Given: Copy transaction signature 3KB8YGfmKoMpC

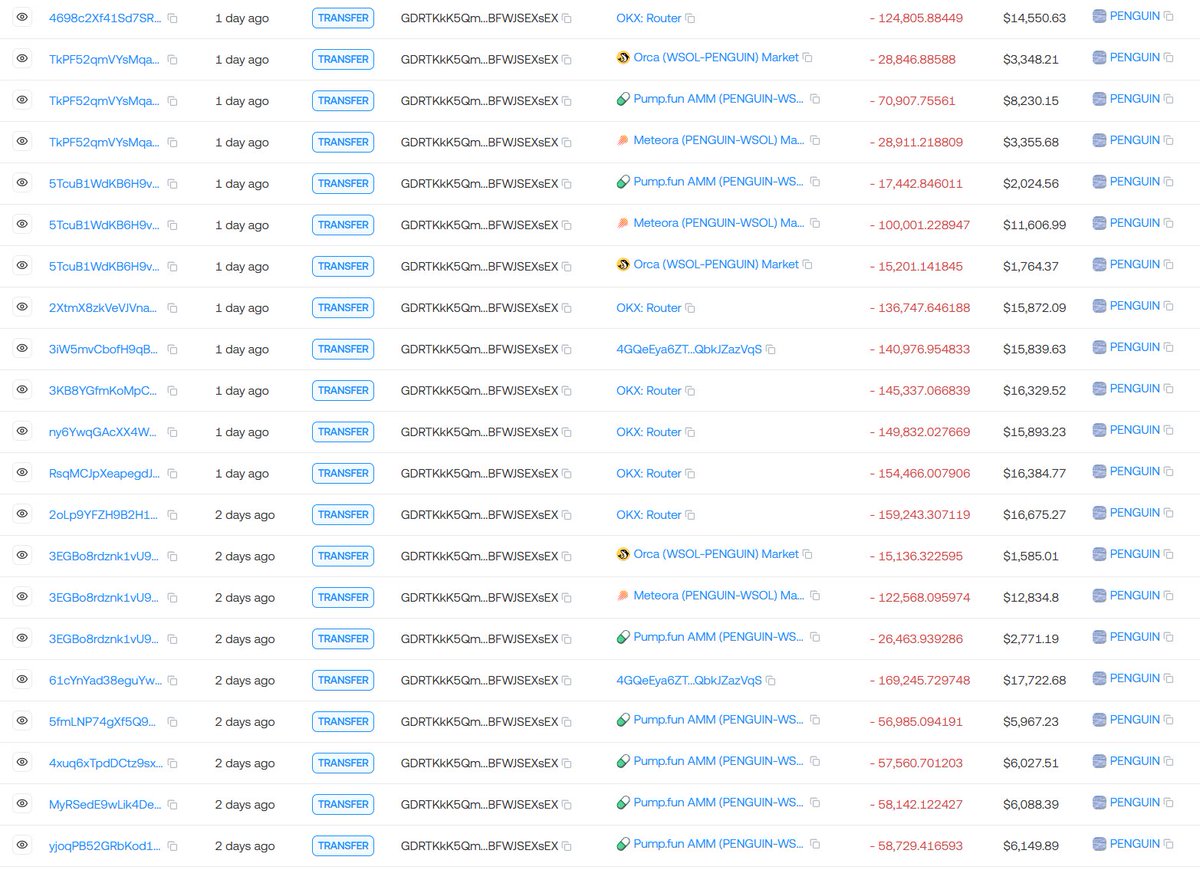Looking at the screenshot, I should 173,391.
